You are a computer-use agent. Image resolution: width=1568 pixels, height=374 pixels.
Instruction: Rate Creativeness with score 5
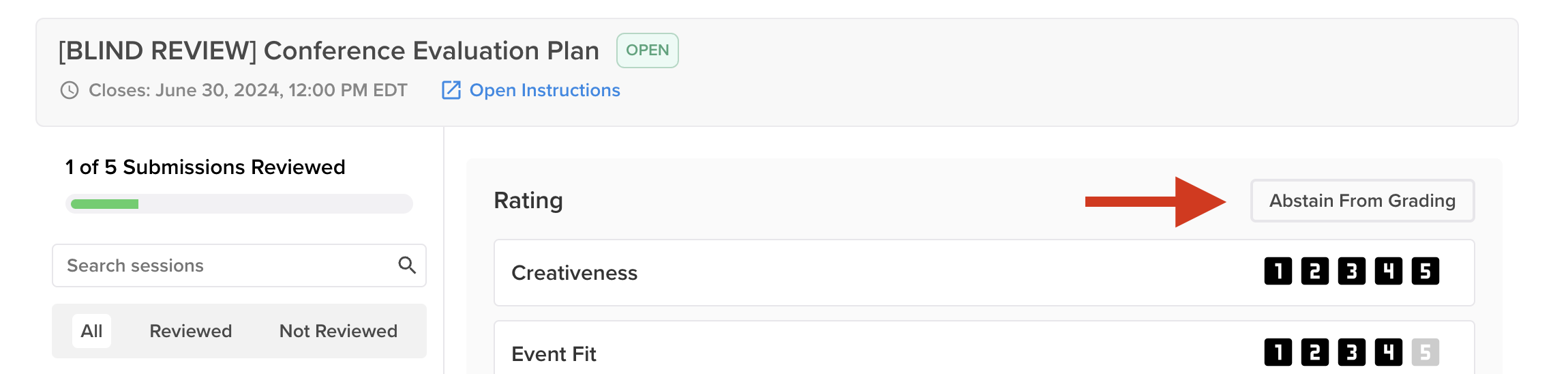[1425, 272]
